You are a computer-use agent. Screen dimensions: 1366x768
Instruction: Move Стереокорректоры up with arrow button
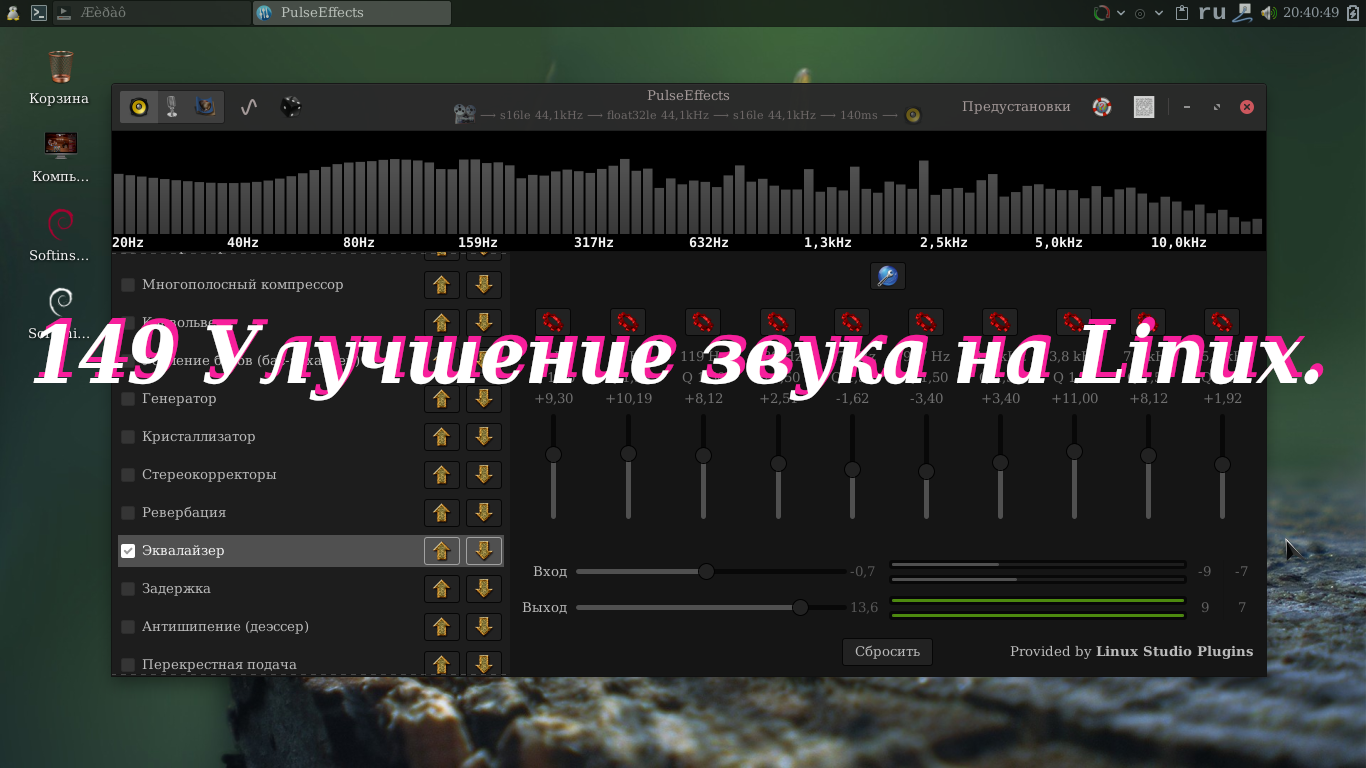tap(442, 475)
